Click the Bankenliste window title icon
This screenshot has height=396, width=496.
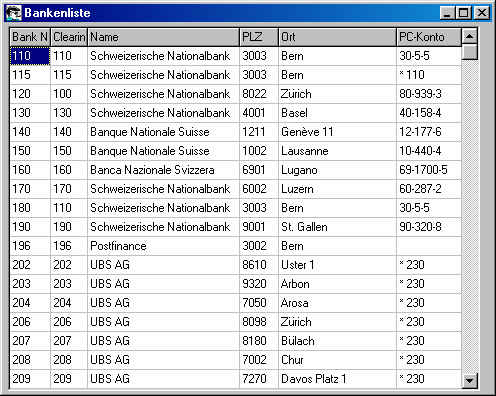coord(14,13)
